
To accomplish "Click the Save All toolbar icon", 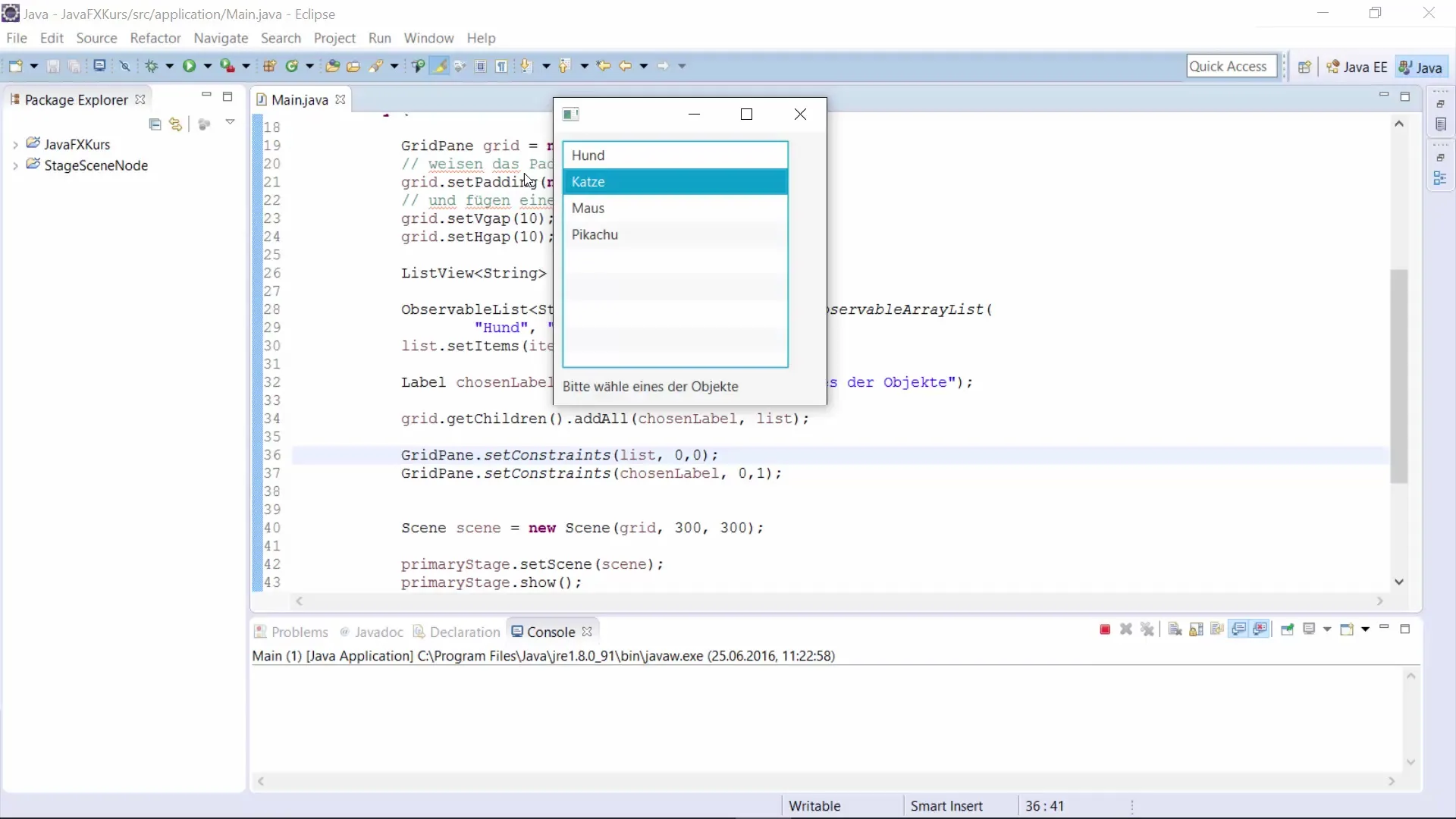I will (74, 66).
